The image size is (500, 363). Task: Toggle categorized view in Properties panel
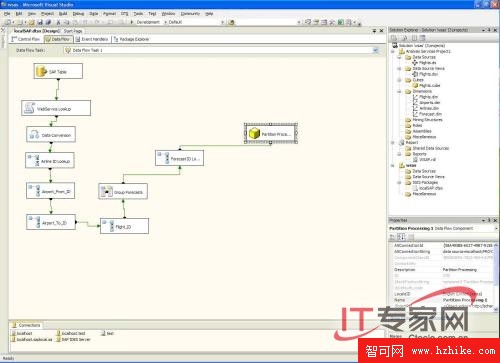(x=393, y=237)
